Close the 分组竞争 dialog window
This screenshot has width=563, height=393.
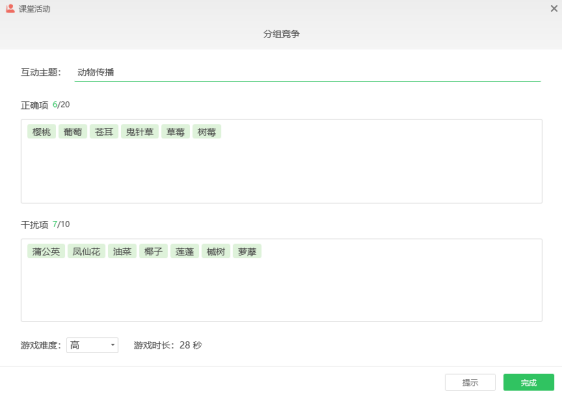(554, 8)
